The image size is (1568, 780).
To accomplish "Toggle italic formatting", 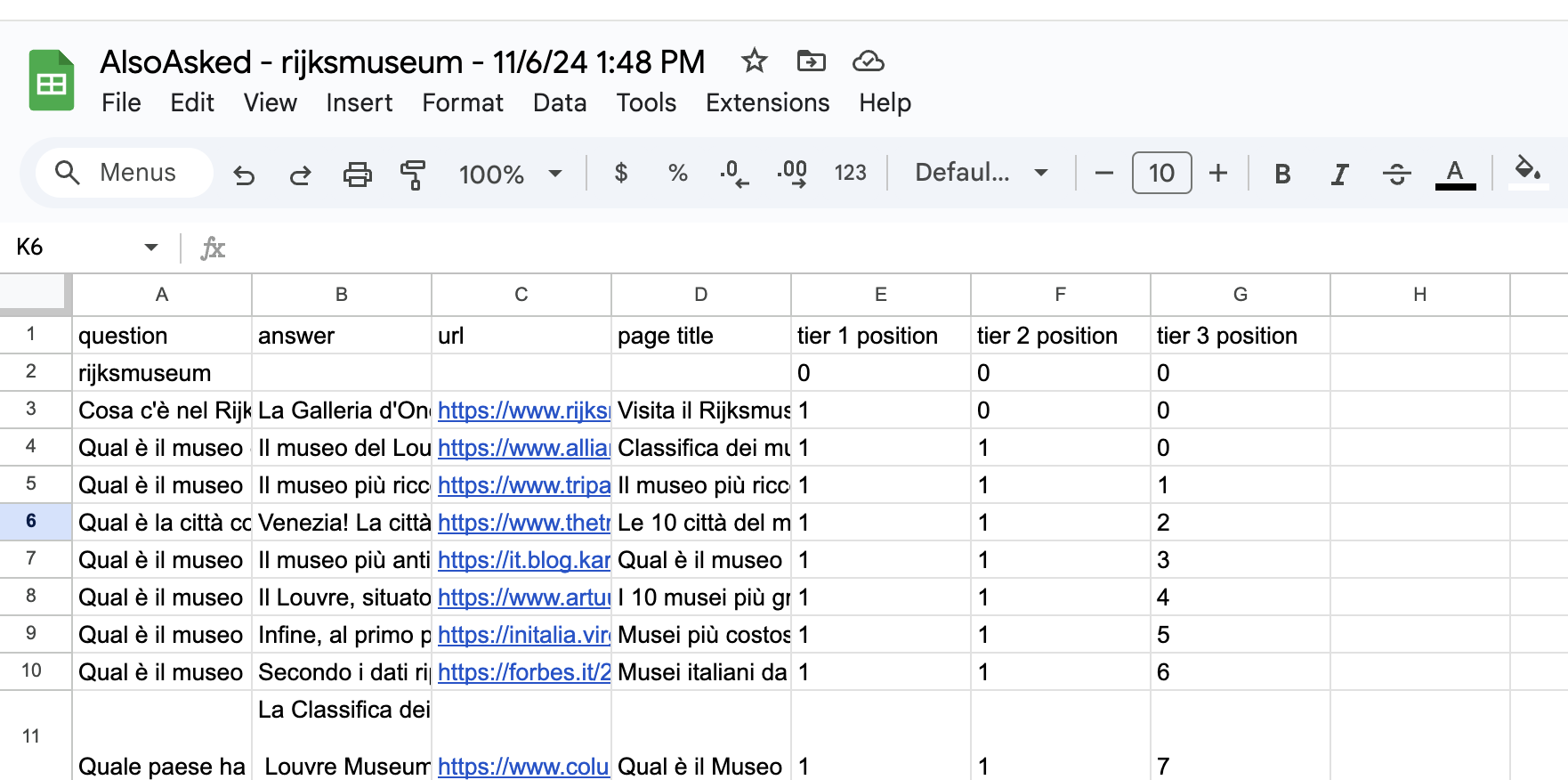I will [1339, 174].
